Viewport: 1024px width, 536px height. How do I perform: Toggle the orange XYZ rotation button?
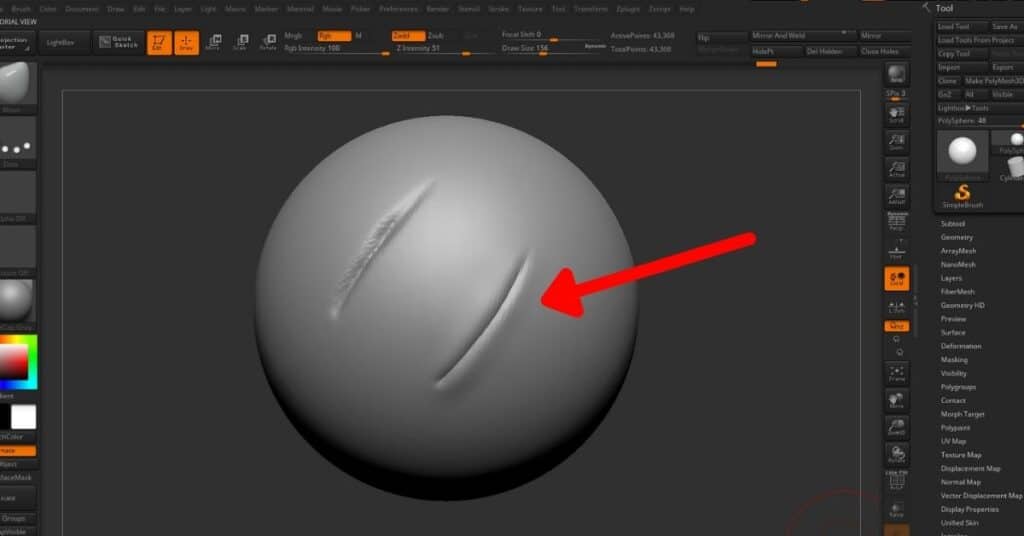[897, 326]
